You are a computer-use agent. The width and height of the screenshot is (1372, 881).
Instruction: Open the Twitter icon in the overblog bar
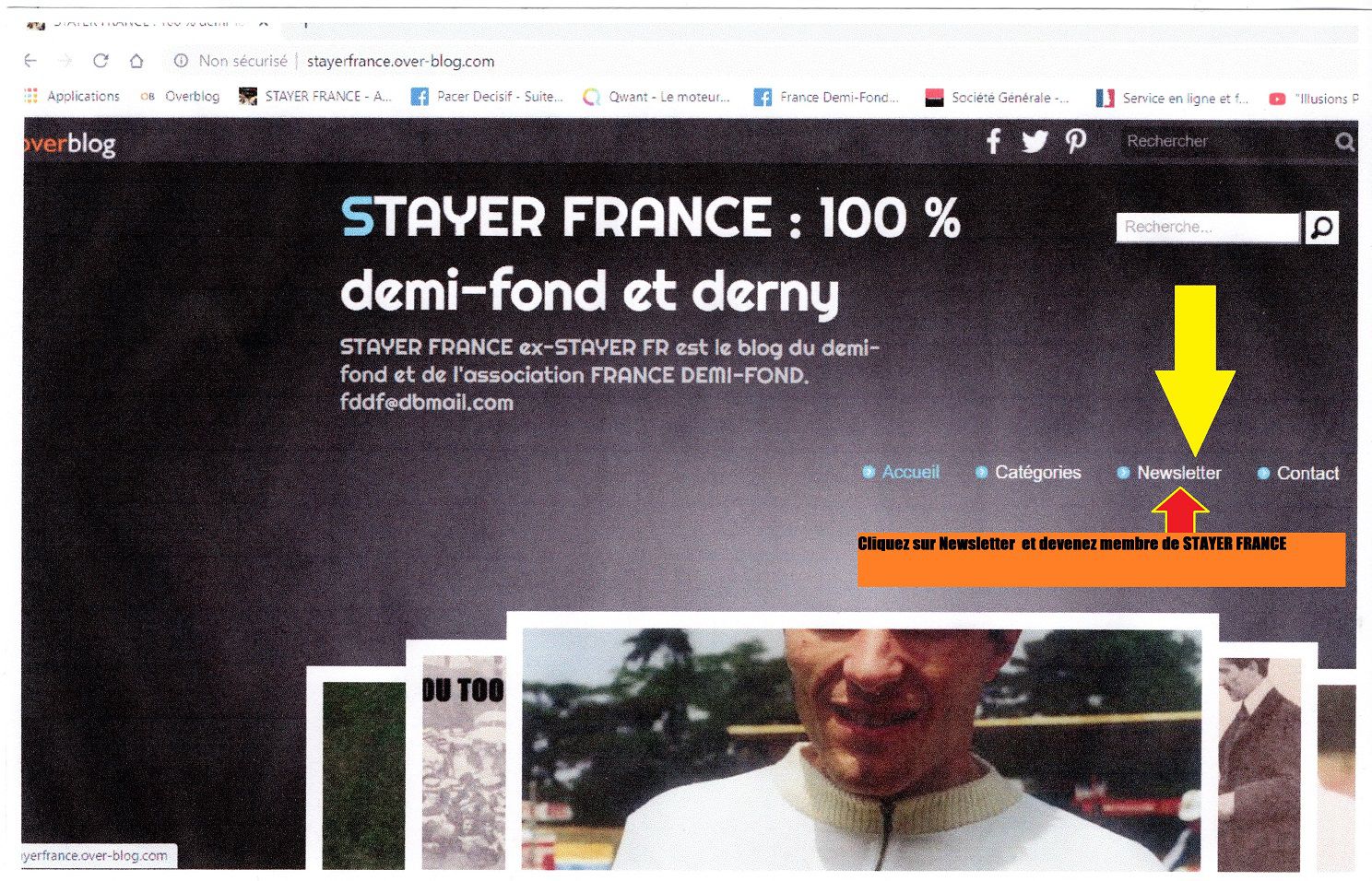pyautogui.click(x=1035, y=141)
